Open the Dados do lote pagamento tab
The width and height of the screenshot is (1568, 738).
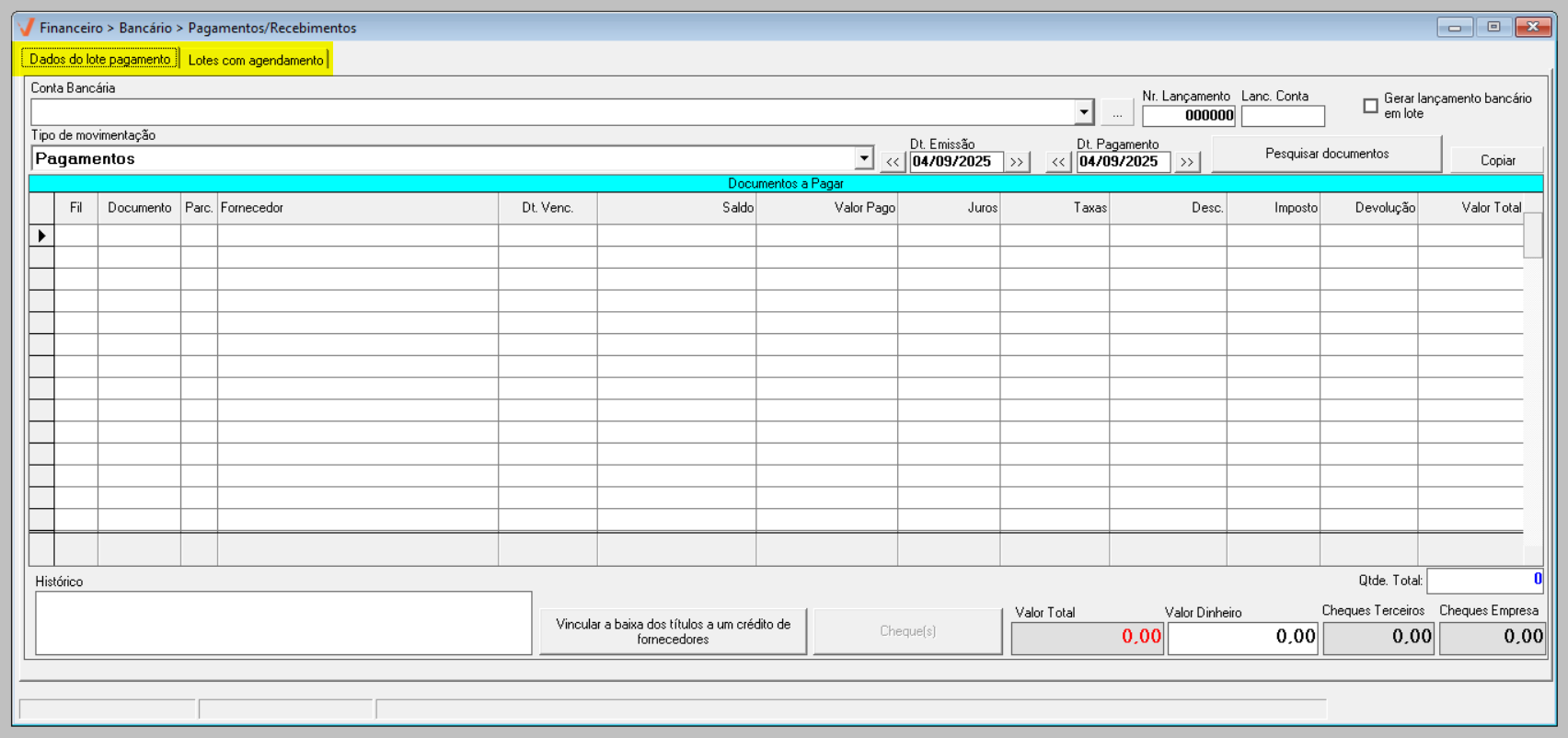coord(99,60)
